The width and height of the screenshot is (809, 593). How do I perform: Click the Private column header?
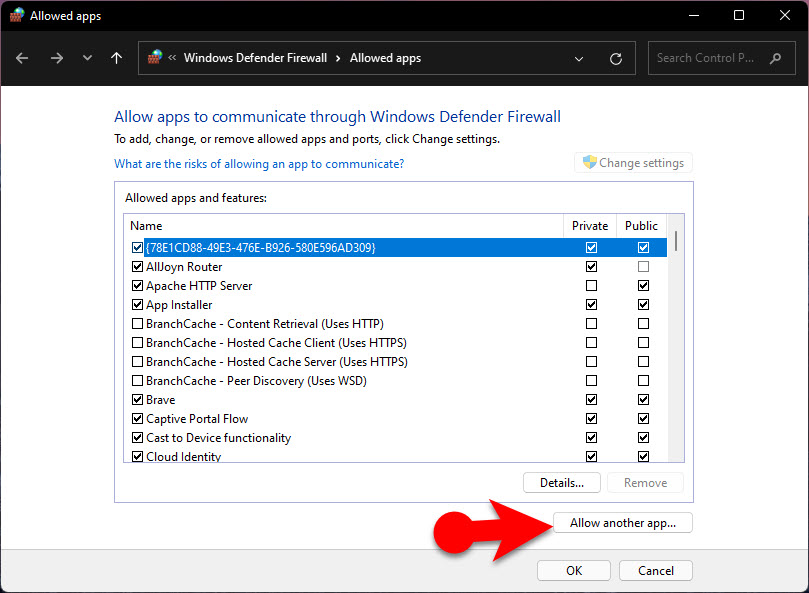point(590,226)
